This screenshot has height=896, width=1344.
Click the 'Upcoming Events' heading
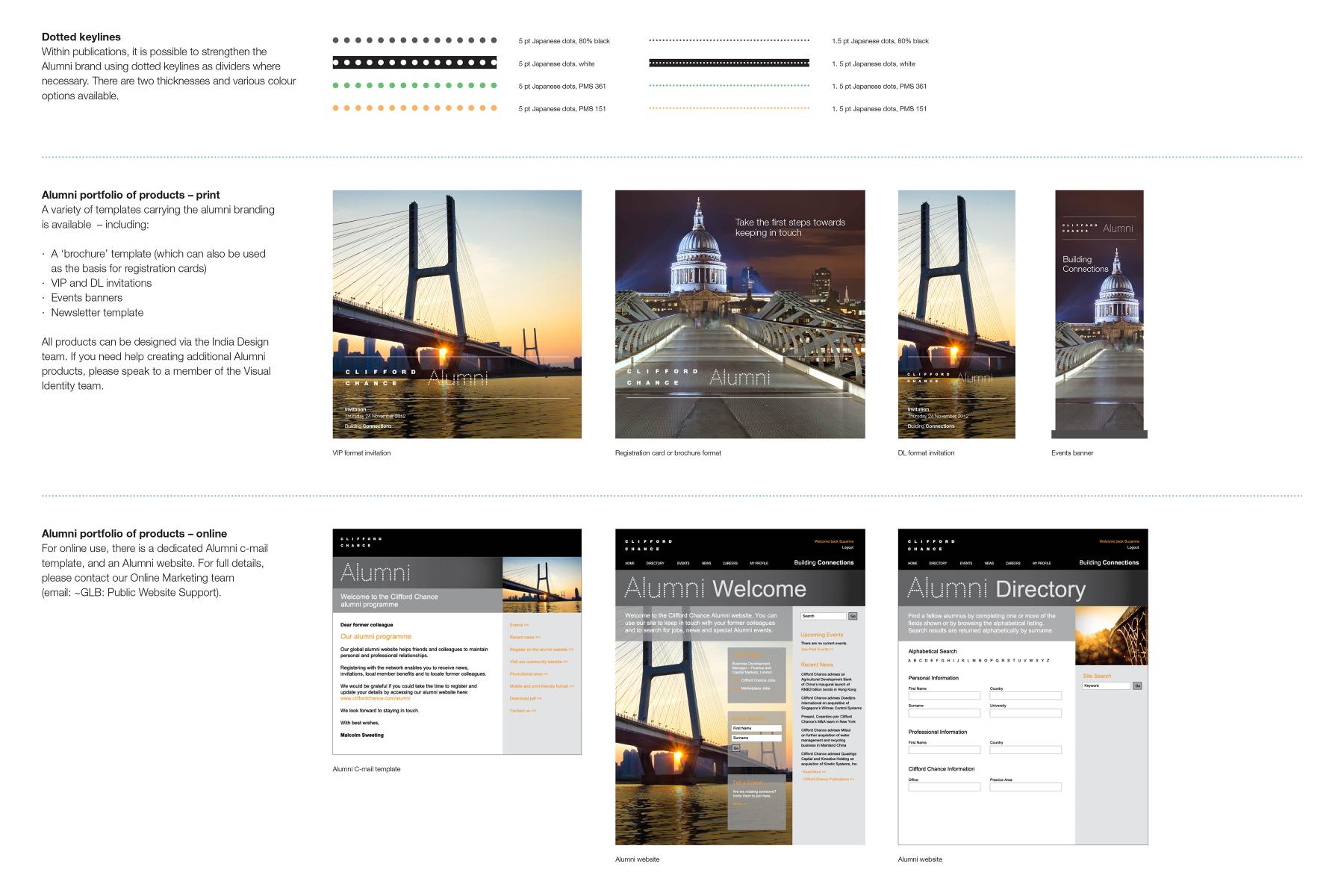pyautogui.click(x=822, y=635)
